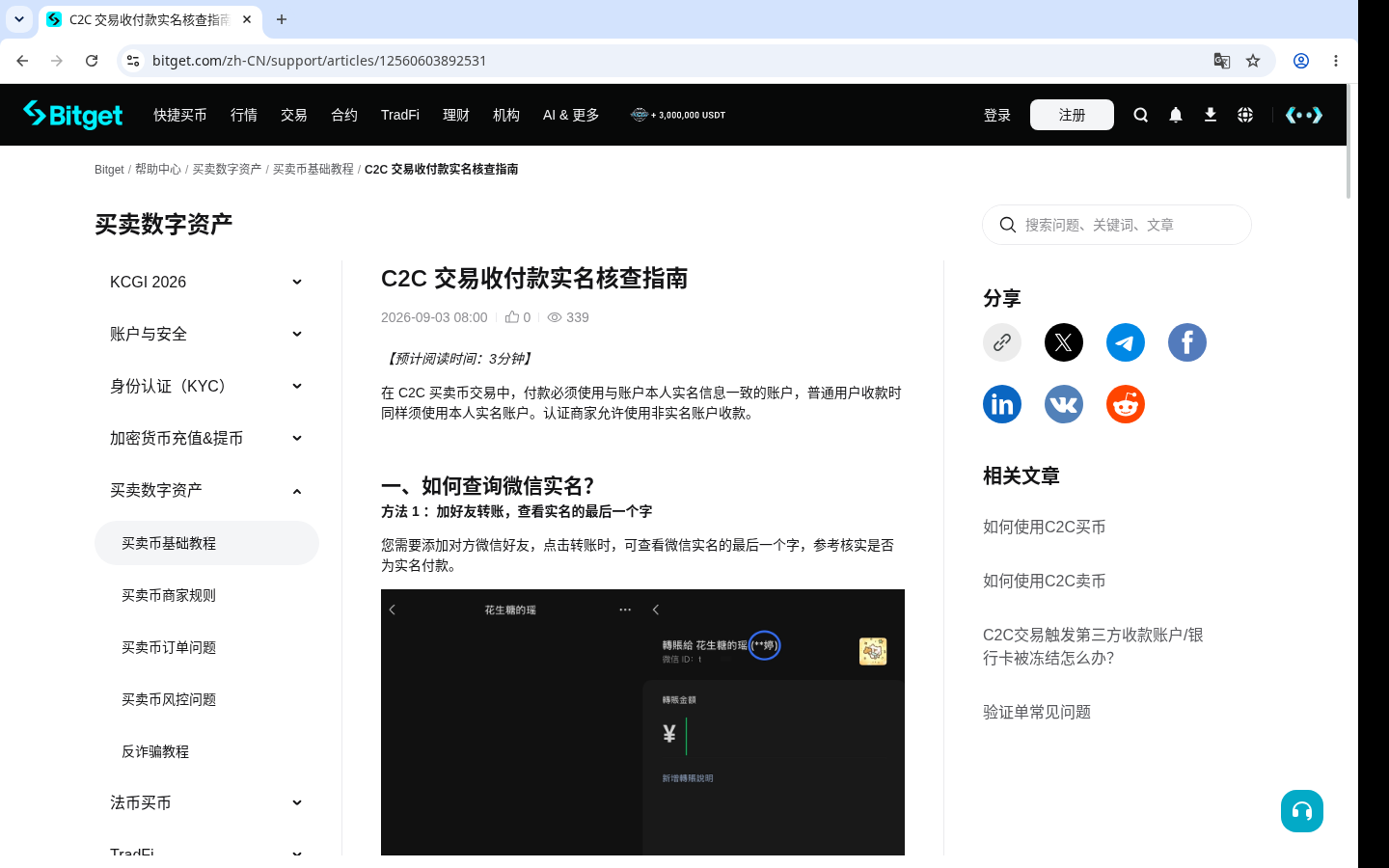Select 买卖币基础教程 in sidebar
1389x868 pixels.
[x=206, y=543]
